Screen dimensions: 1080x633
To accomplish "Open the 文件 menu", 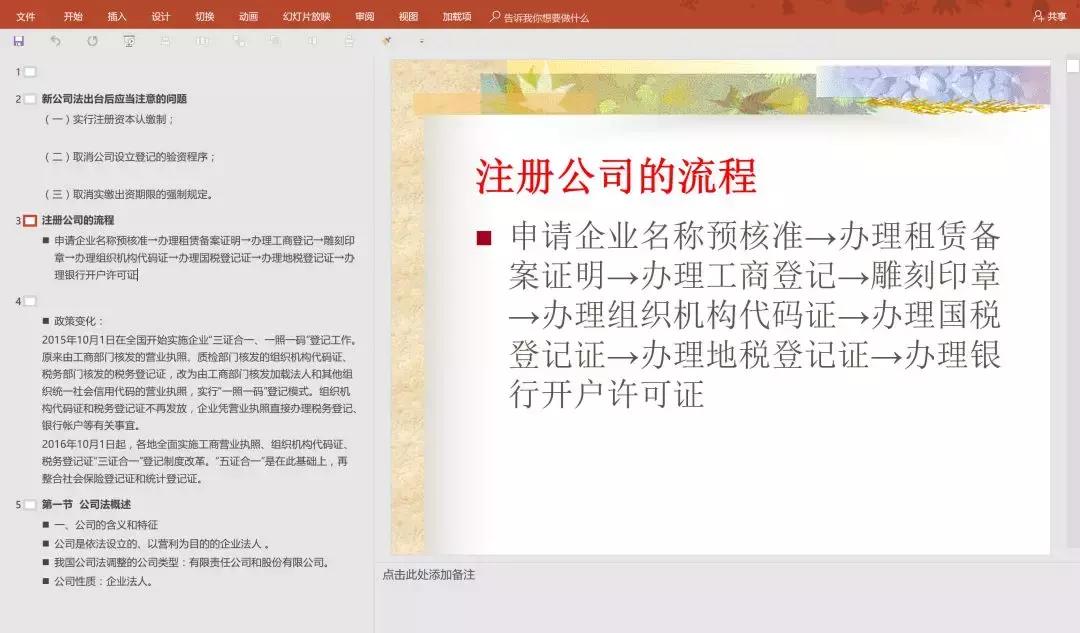I will [x=26, y=16].
